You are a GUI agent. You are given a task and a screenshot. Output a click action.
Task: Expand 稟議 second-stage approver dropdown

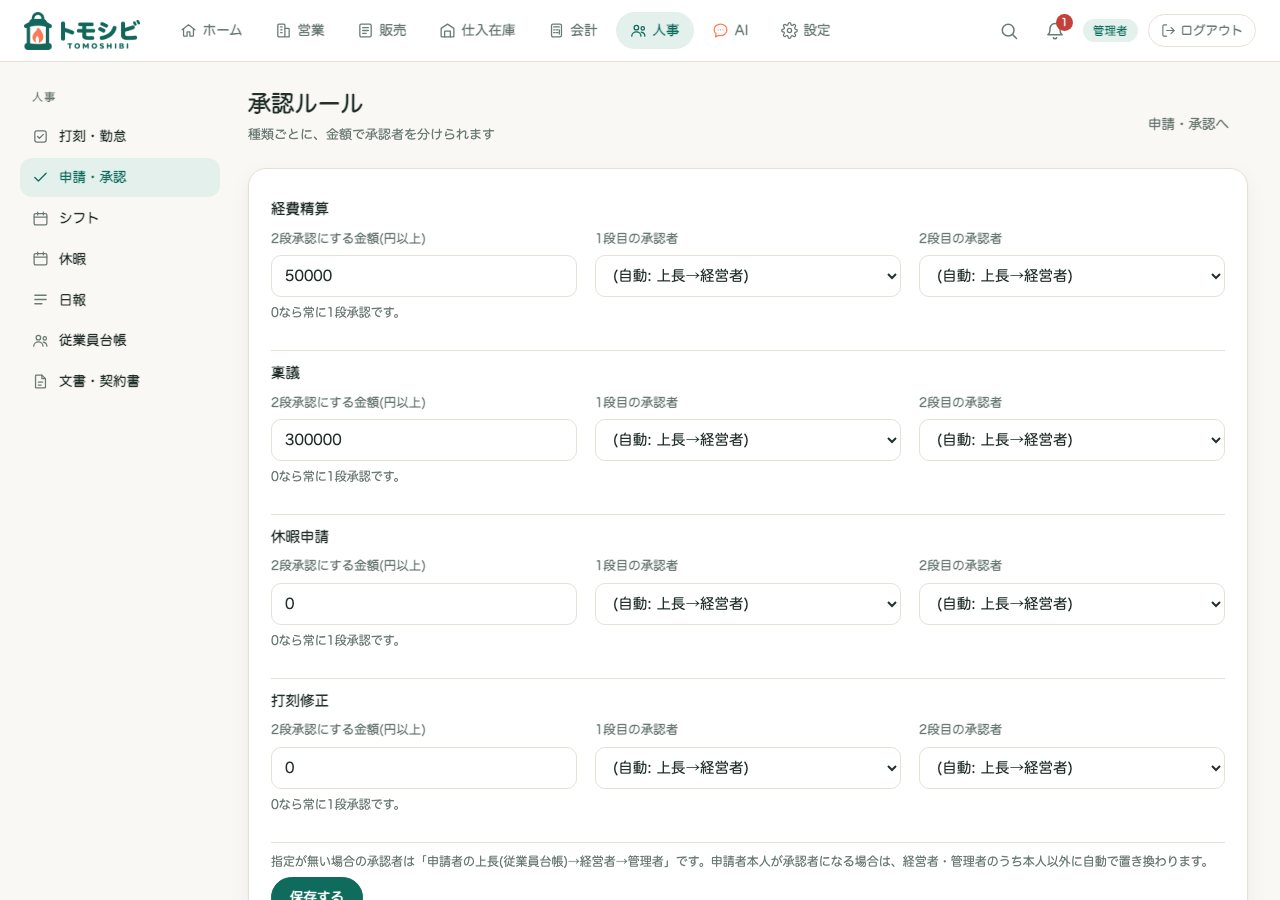[x=1072, y=440]
